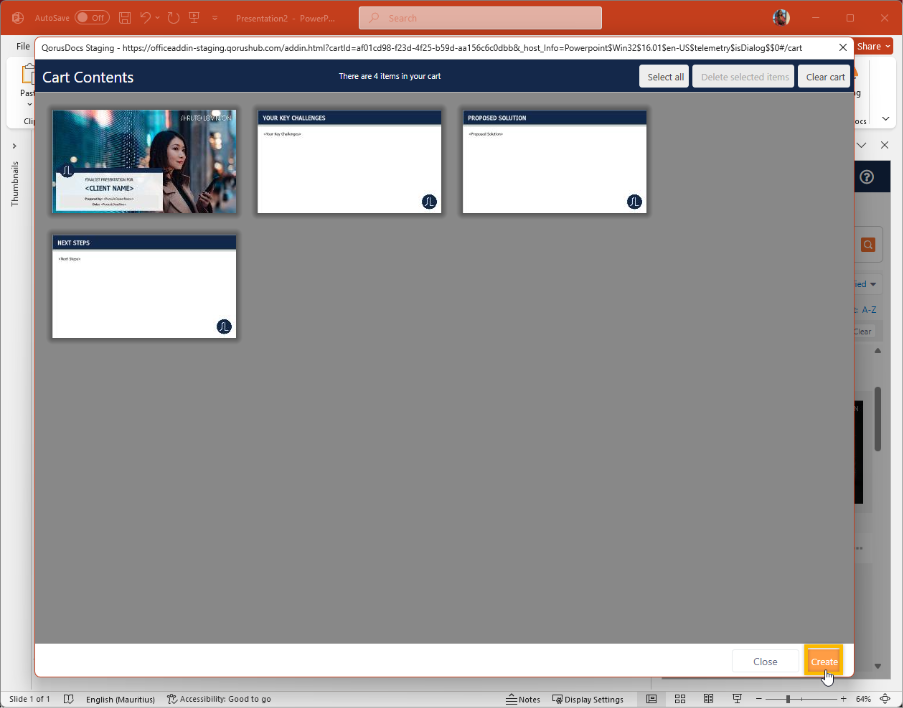Toggle Display Settings in the status bar
The image size is (903, 708).
tap(588, 699)
